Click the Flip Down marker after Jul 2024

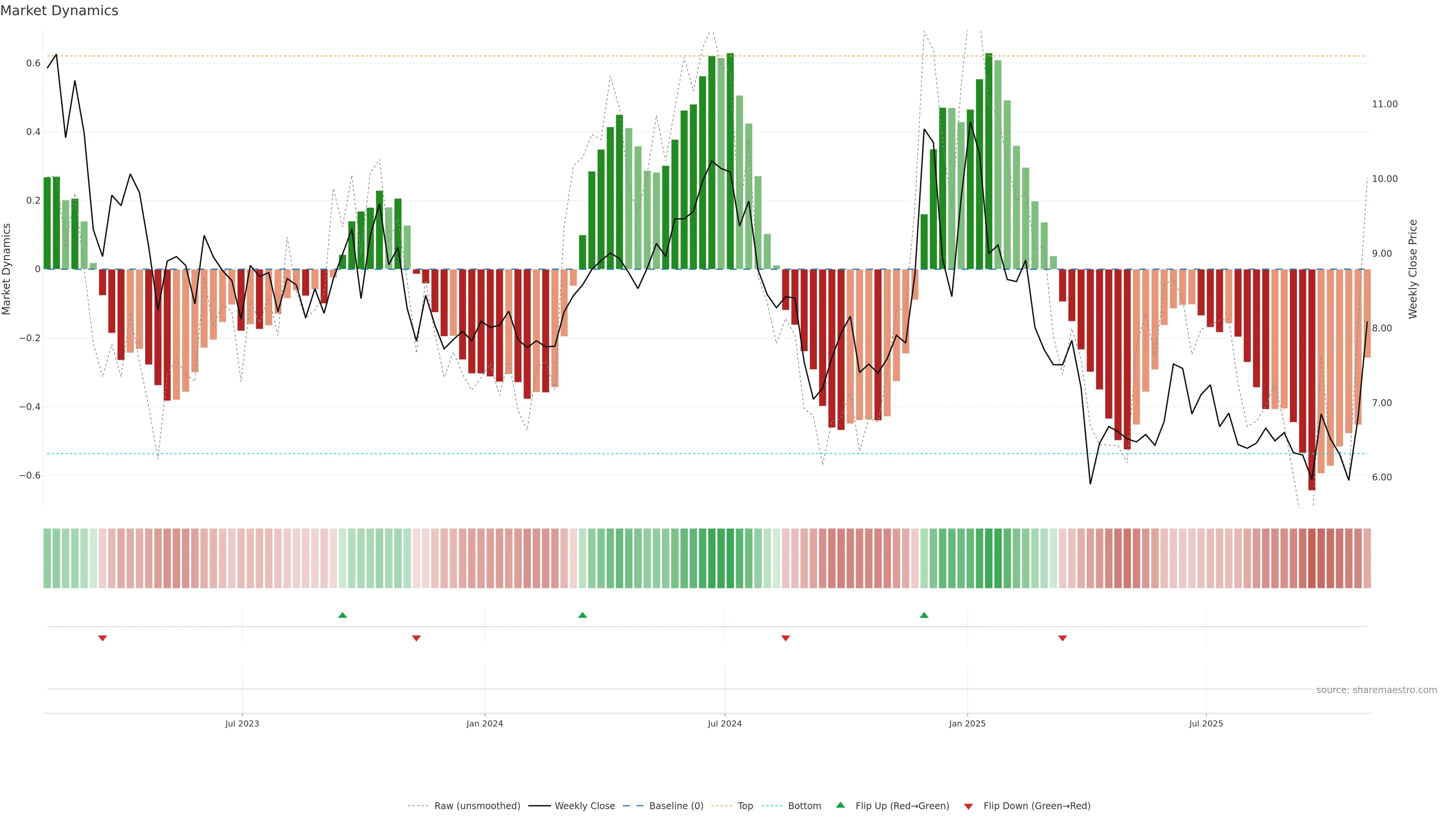click(x=785, y=638)
